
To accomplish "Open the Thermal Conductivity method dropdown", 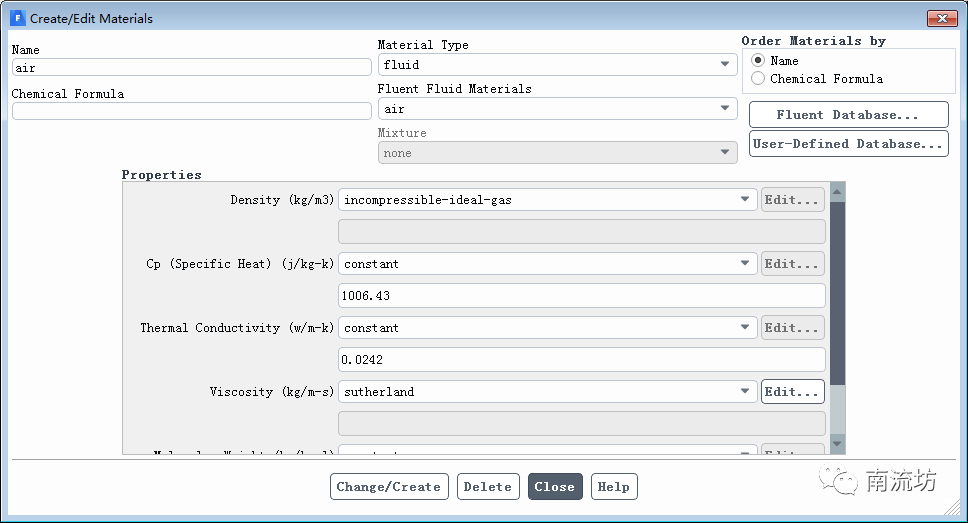I will click(548, 328).
